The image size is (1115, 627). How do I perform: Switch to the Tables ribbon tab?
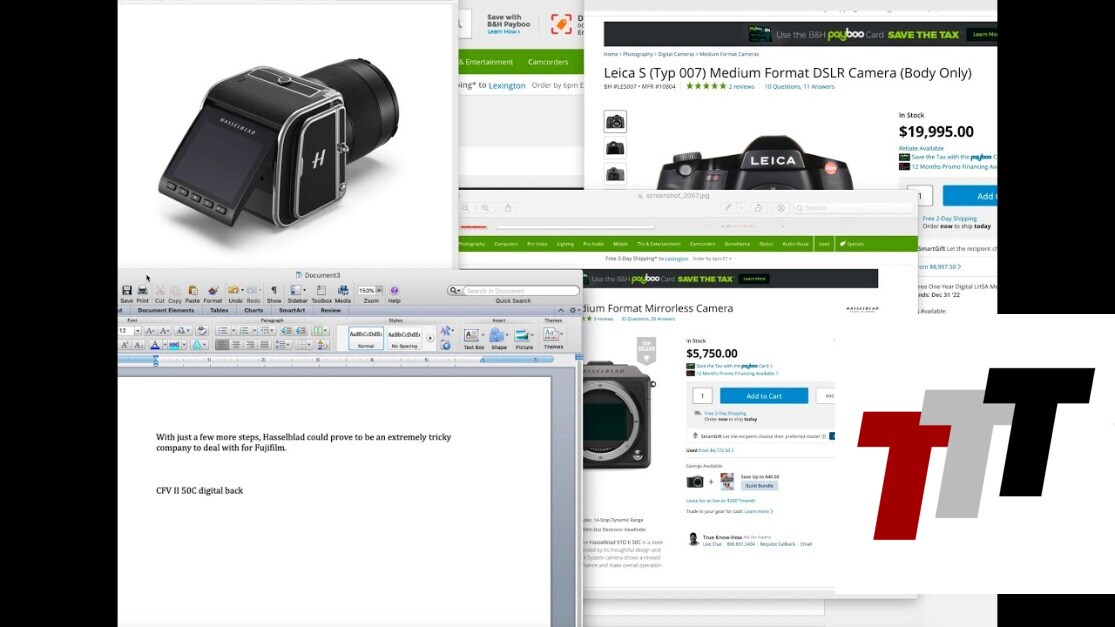click(x=219, y=310)
